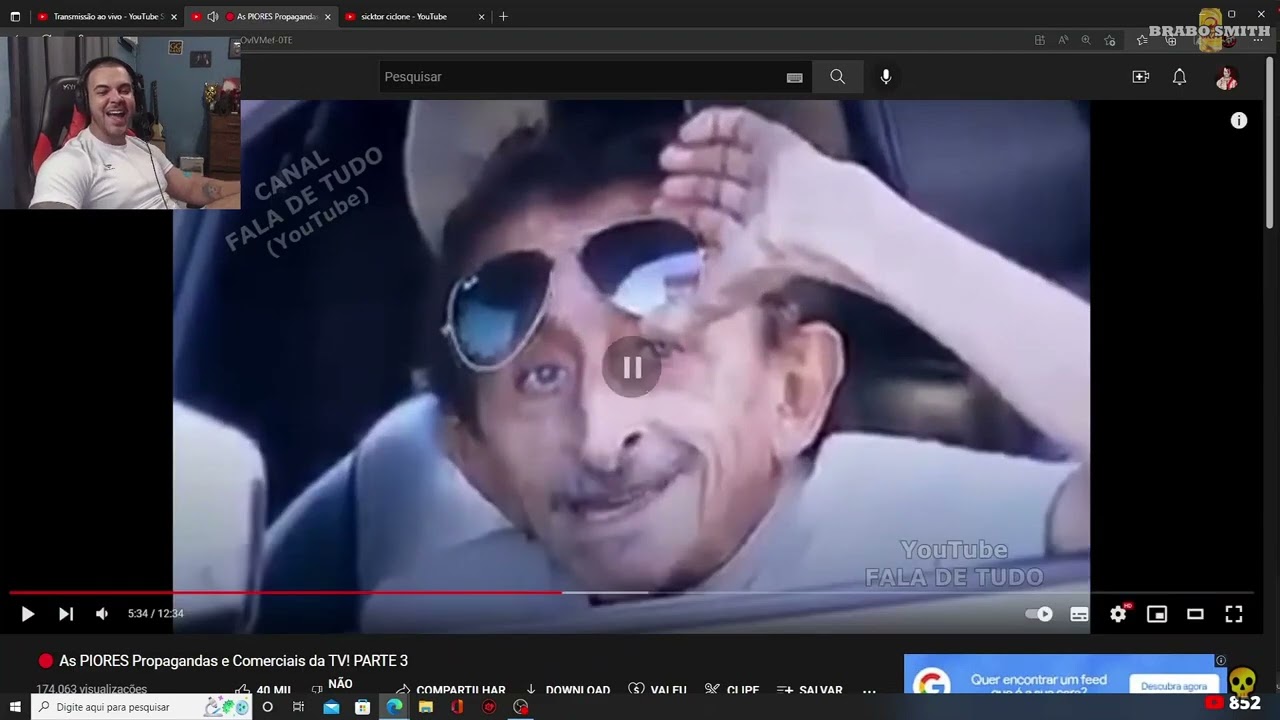Image resolution: width=1280 pixels, height=720 pixels.
Task: Open the video info card icon
Action: [1239, 121]
